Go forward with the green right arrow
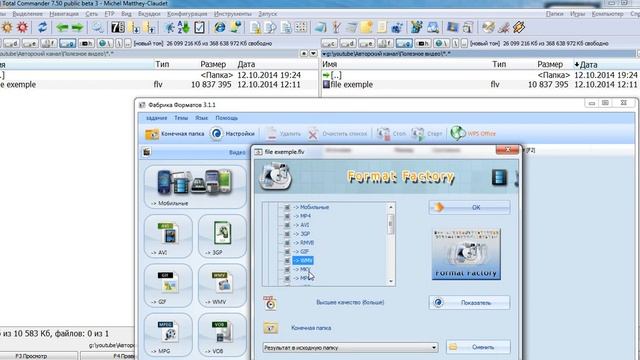640x360 pixels. [x=78, y=27]
